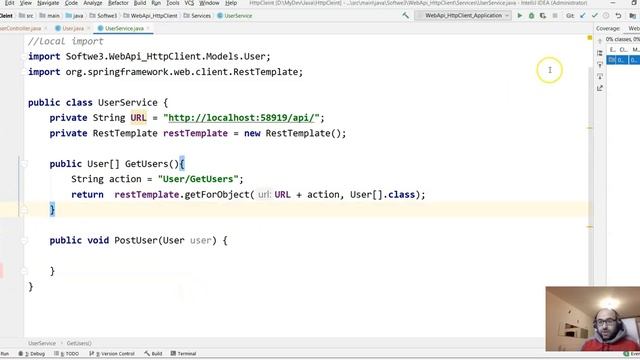640x360 pixels.
Task: Revert changes with the rollback arrow
Action: (x=618, y=16)
